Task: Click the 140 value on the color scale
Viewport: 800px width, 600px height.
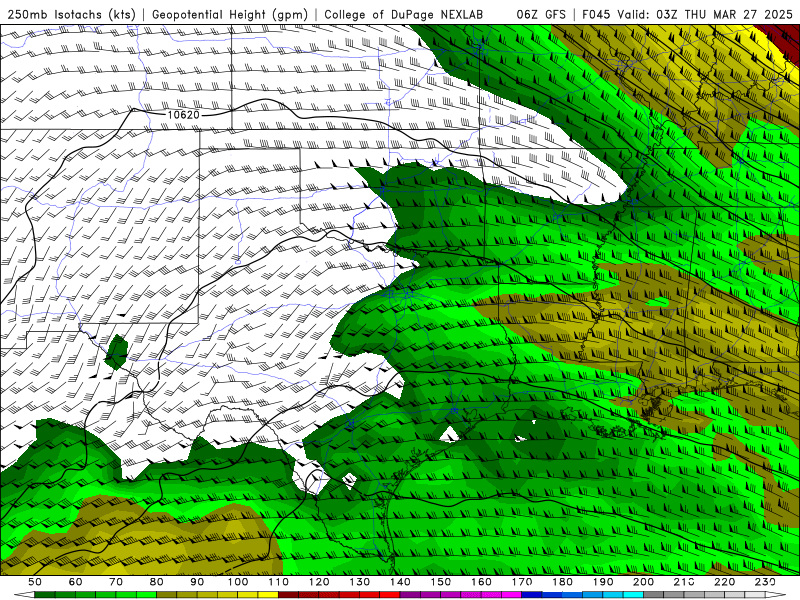Action: click(400, 582)
